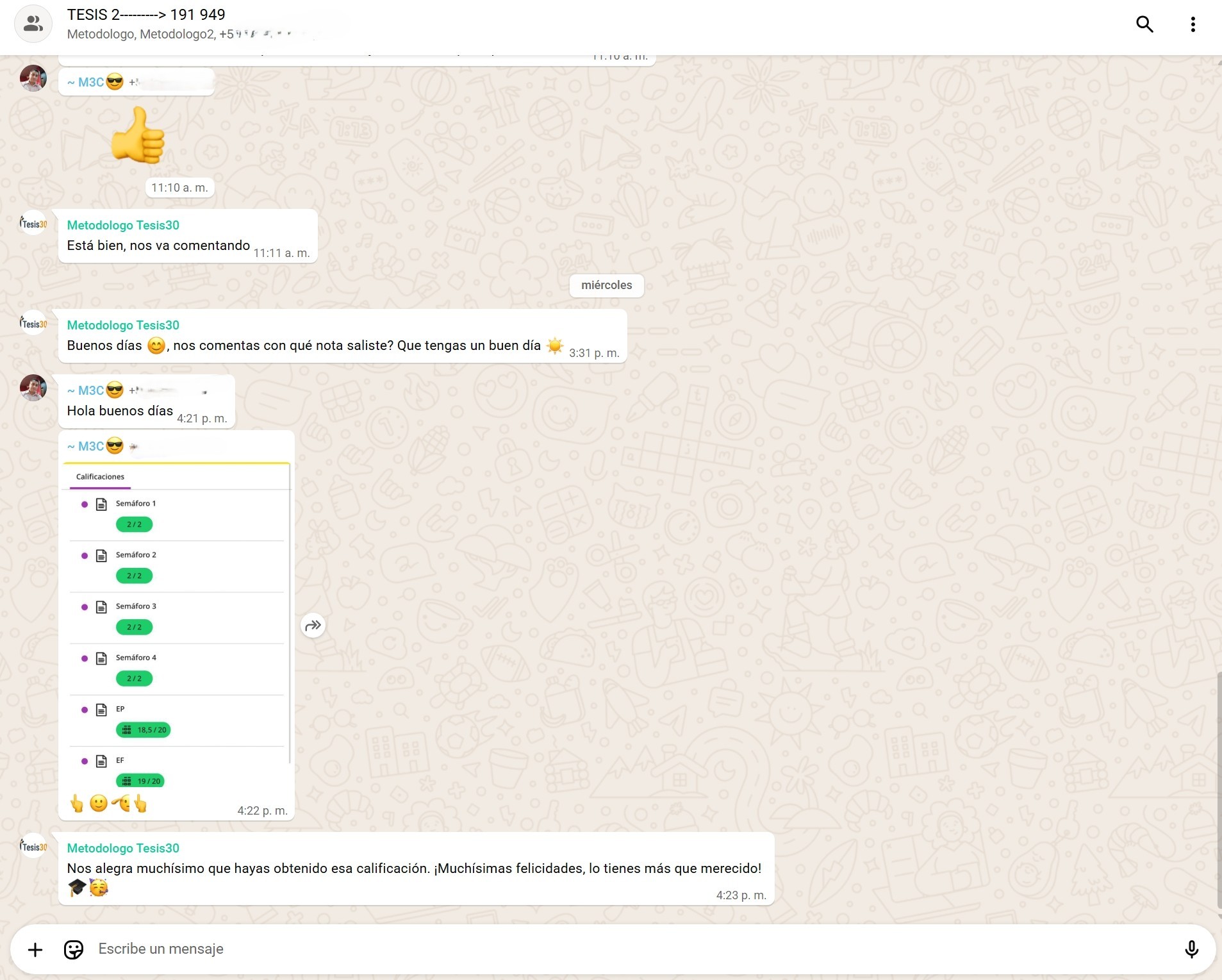Click M3C avatar beside thumbs-up message

pyautogui.click(x=33, y=78)
